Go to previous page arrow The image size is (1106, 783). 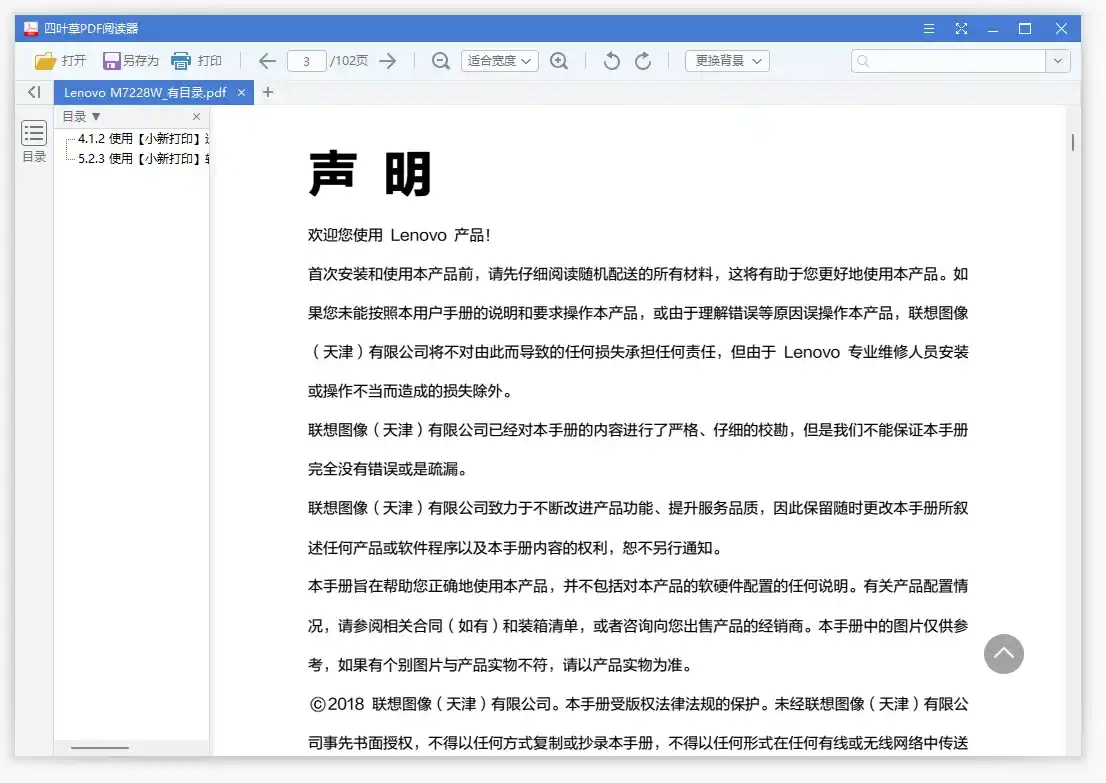[267, 61]
